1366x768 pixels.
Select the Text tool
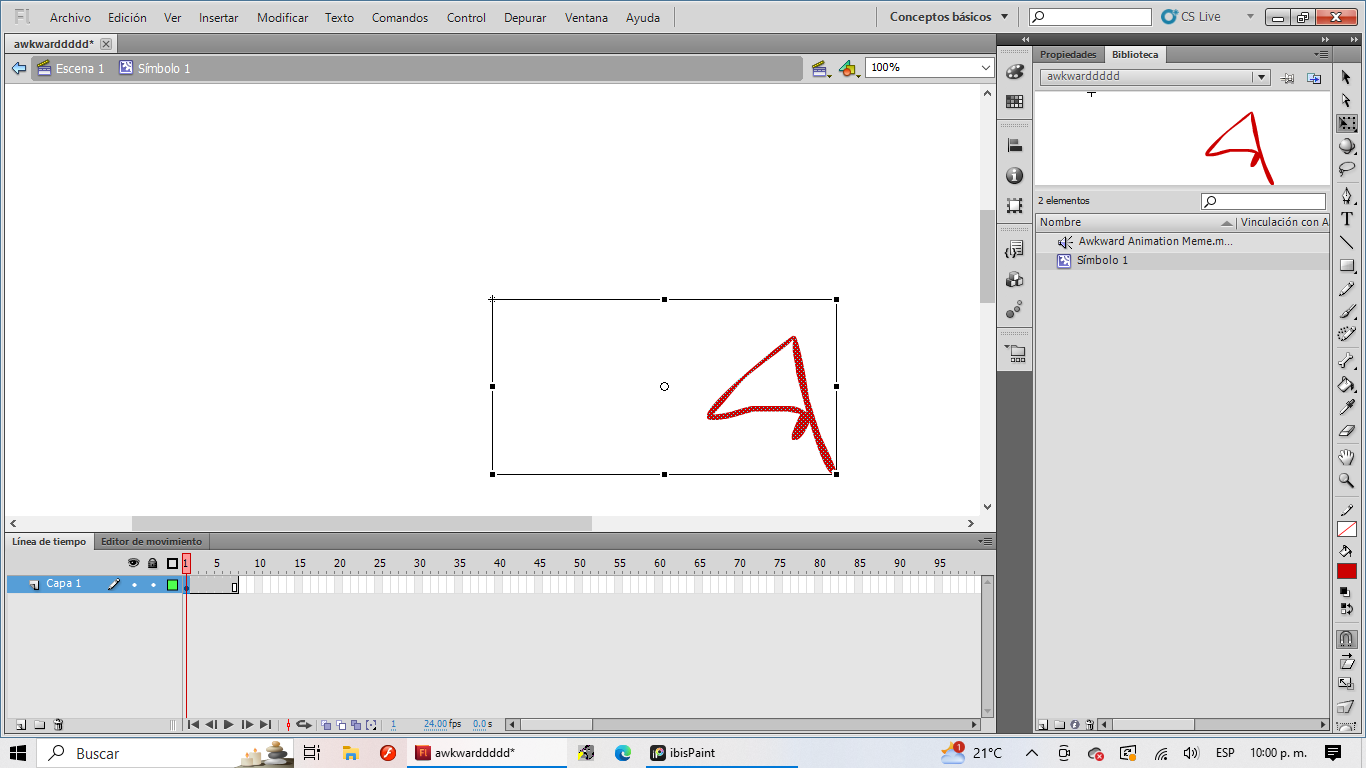click(1347, 219)
